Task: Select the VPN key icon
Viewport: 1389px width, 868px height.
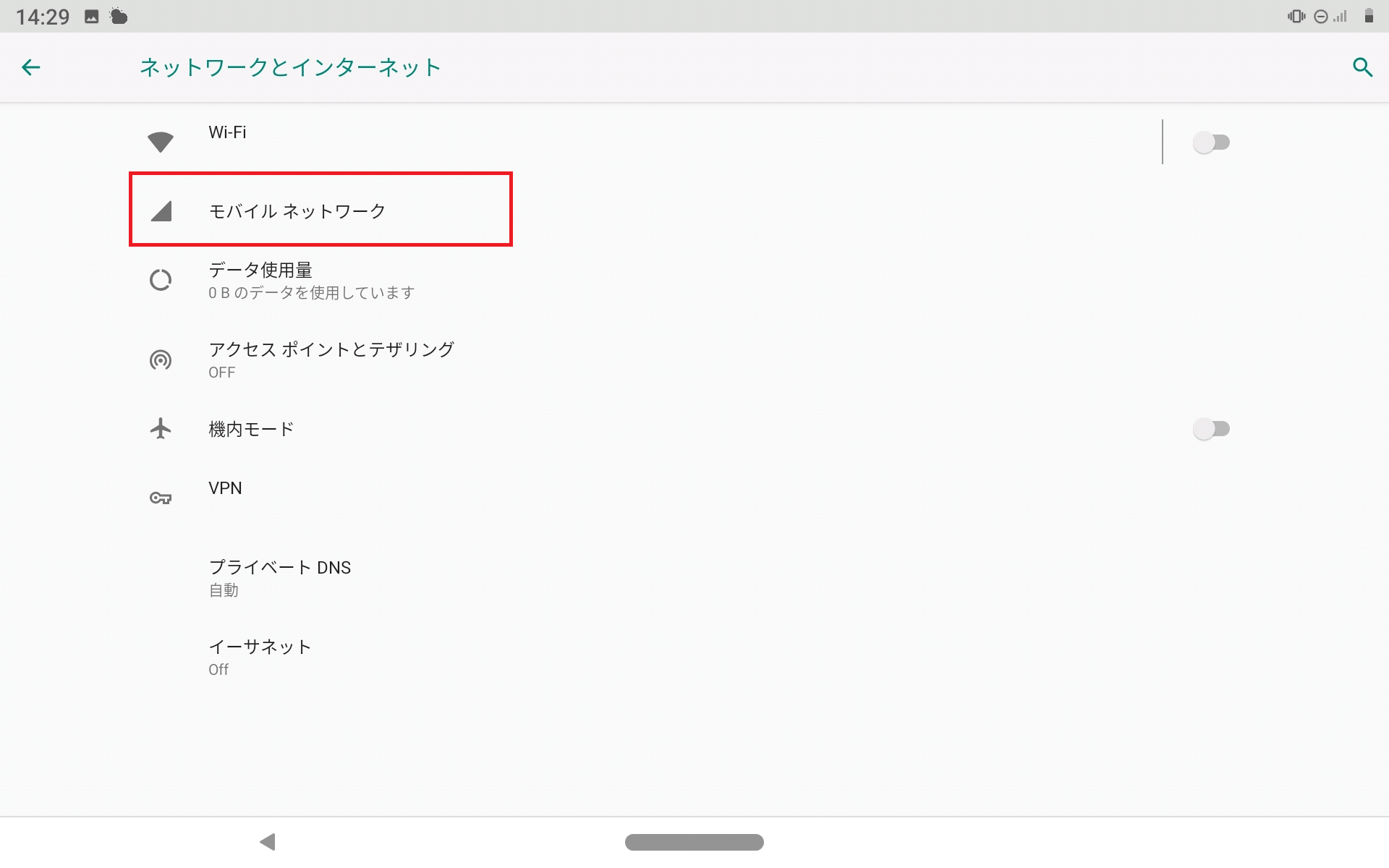Action: (161, 498)
